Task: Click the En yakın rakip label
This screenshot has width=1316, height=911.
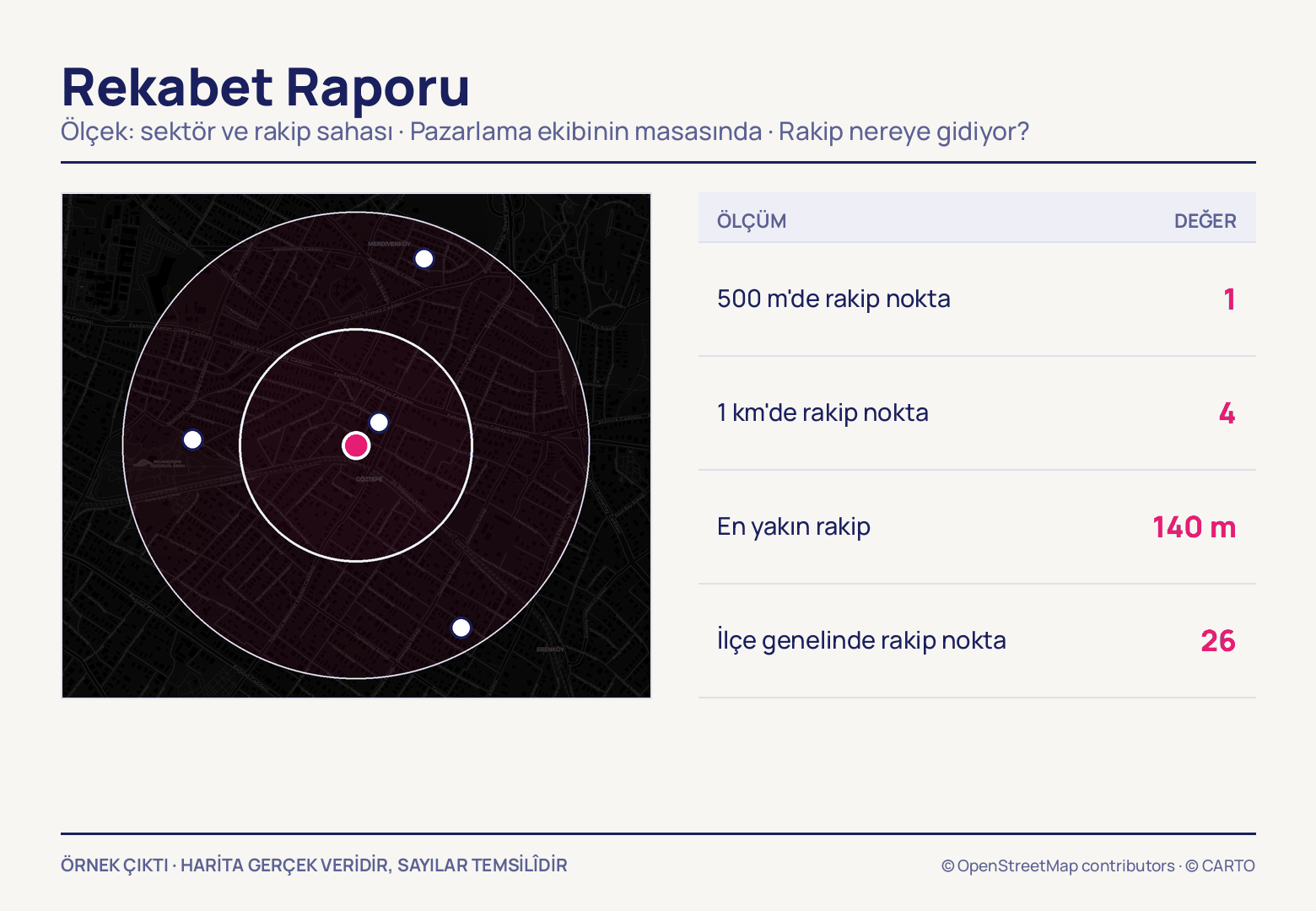Action: click(x=793, y=526)
